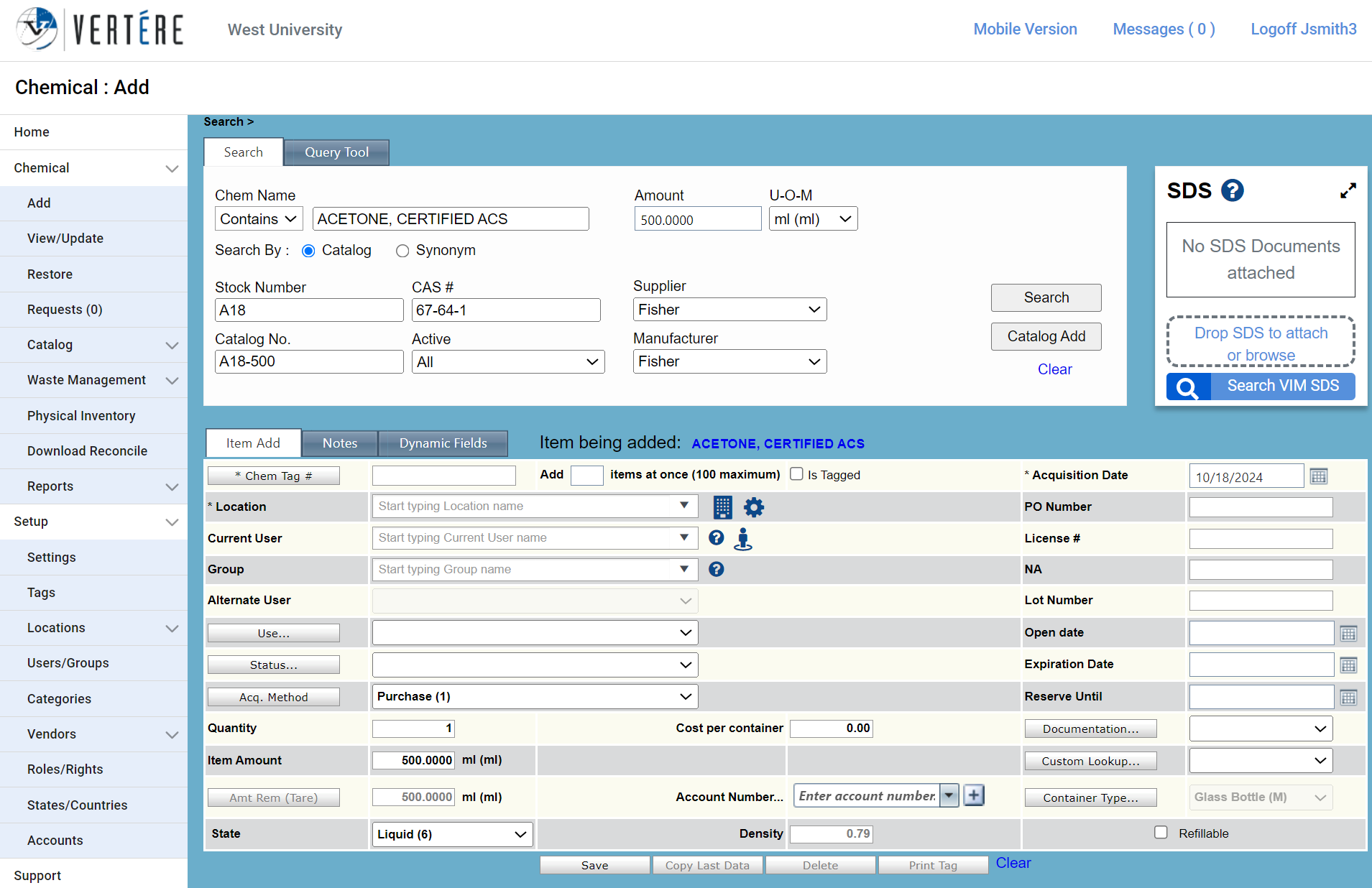Check the Is Tagged checkbox

(796, 474)
